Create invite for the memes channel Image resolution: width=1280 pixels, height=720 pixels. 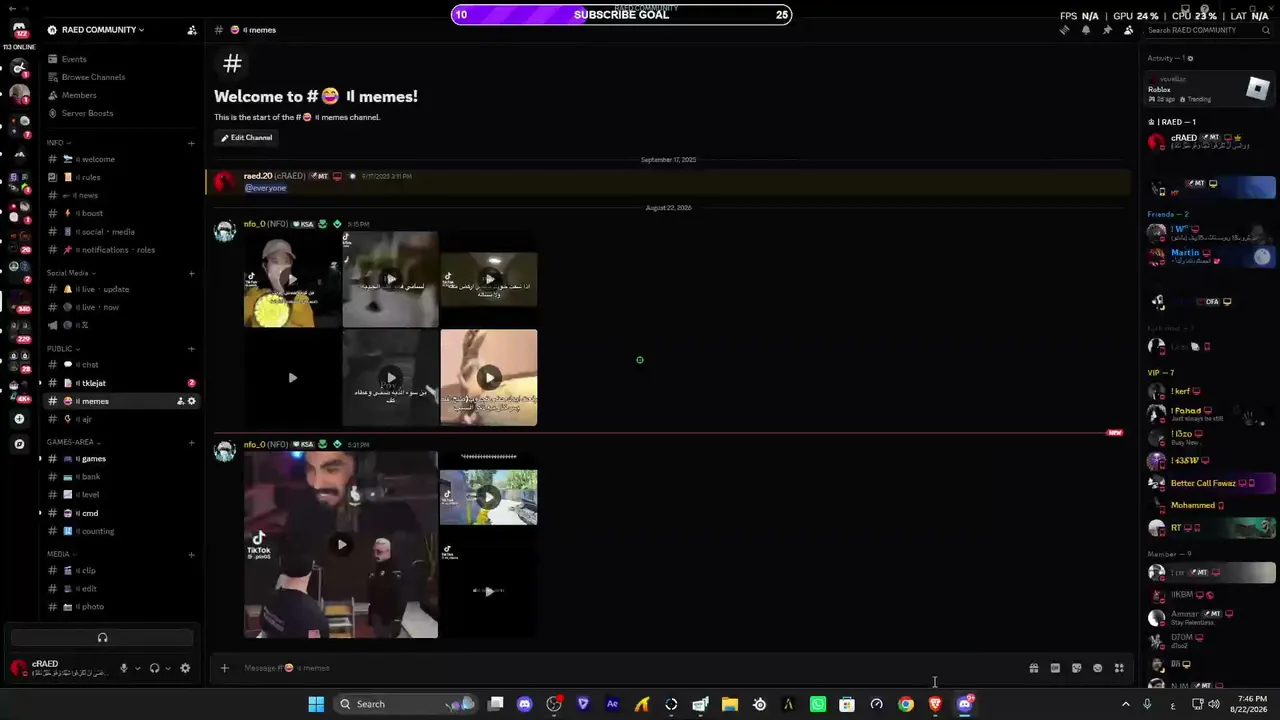[180, 401]
